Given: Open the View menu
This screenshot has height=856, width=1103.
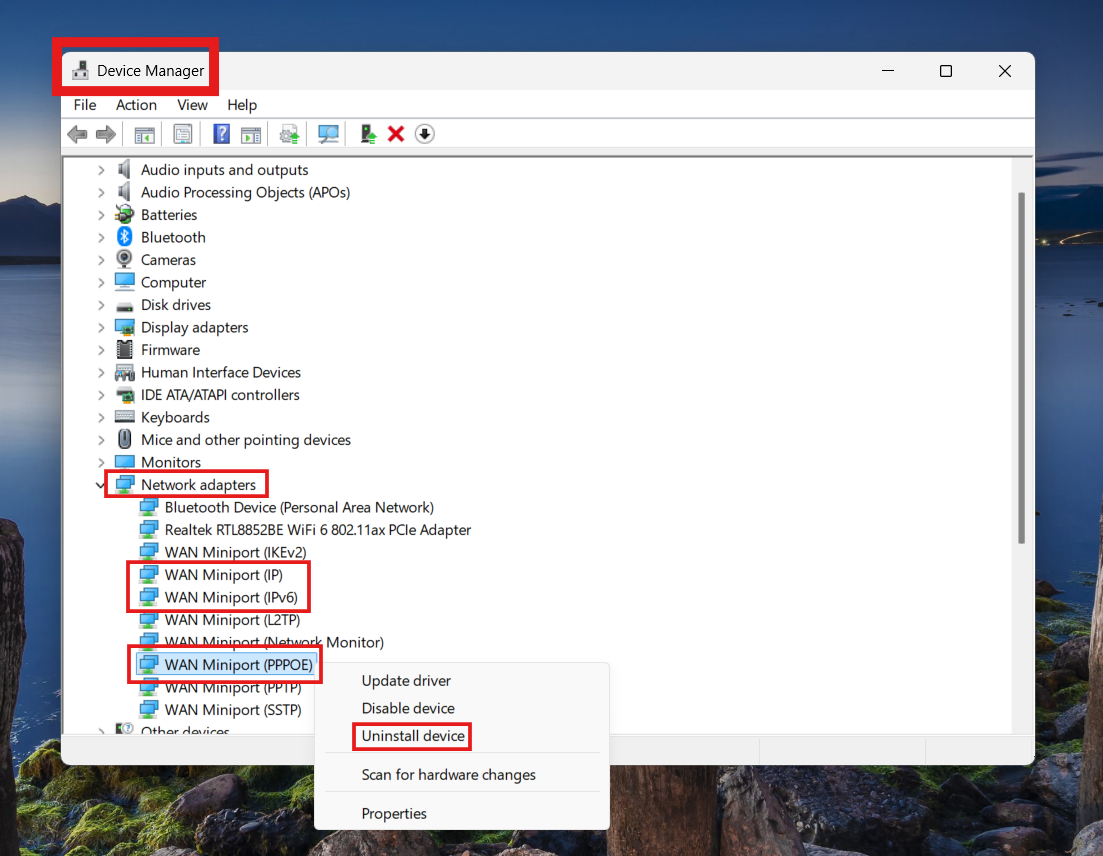Looking at the screenshot, I should click(192, 105).
